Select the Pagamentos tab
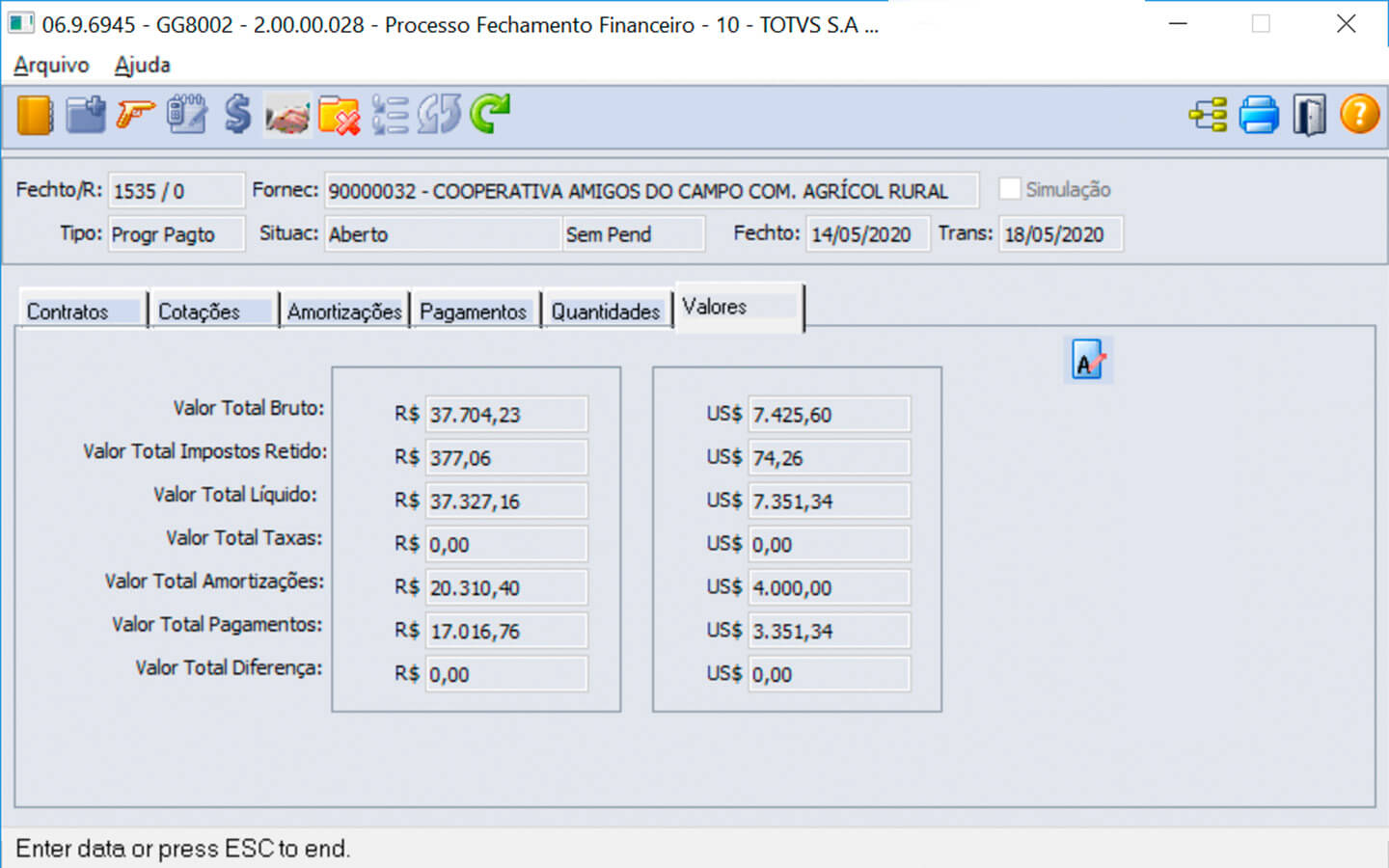The image size is (1389, 868). (x=473, y=312)
